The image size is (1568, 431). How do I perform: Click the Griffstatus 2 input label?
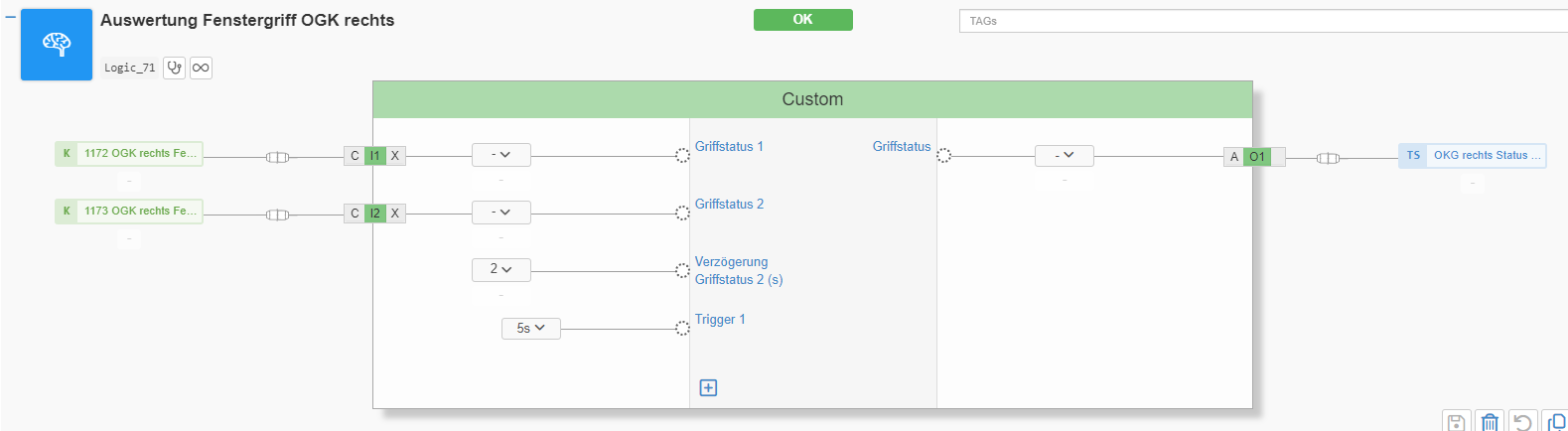(729, 204)
